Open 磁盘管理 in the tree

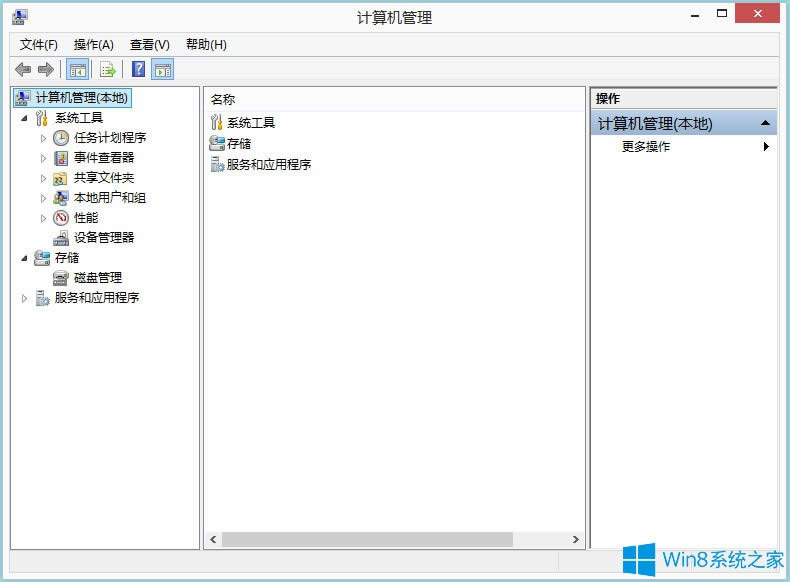[97, 277]
